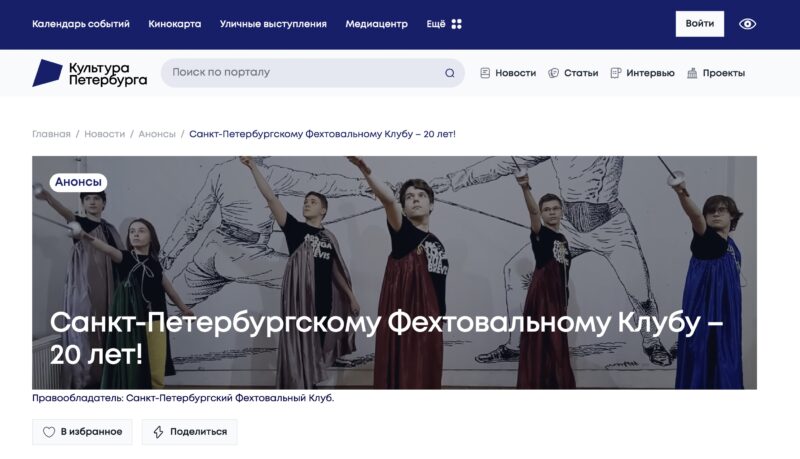Click the Культура Петербурга logo
The height and width of the screenshot is (459, 800).
90,73
